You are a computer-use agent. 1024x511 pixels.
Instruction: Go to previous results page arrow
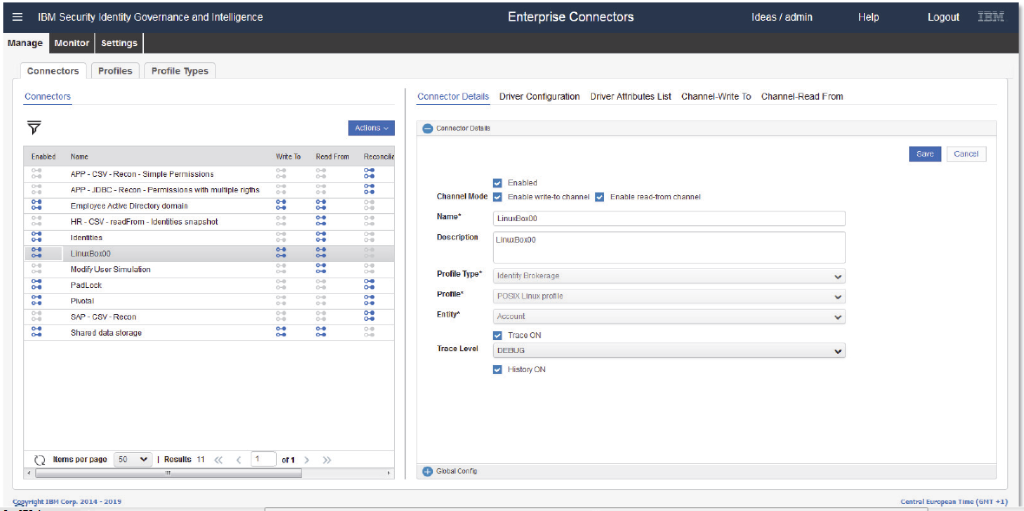(238, 460)
